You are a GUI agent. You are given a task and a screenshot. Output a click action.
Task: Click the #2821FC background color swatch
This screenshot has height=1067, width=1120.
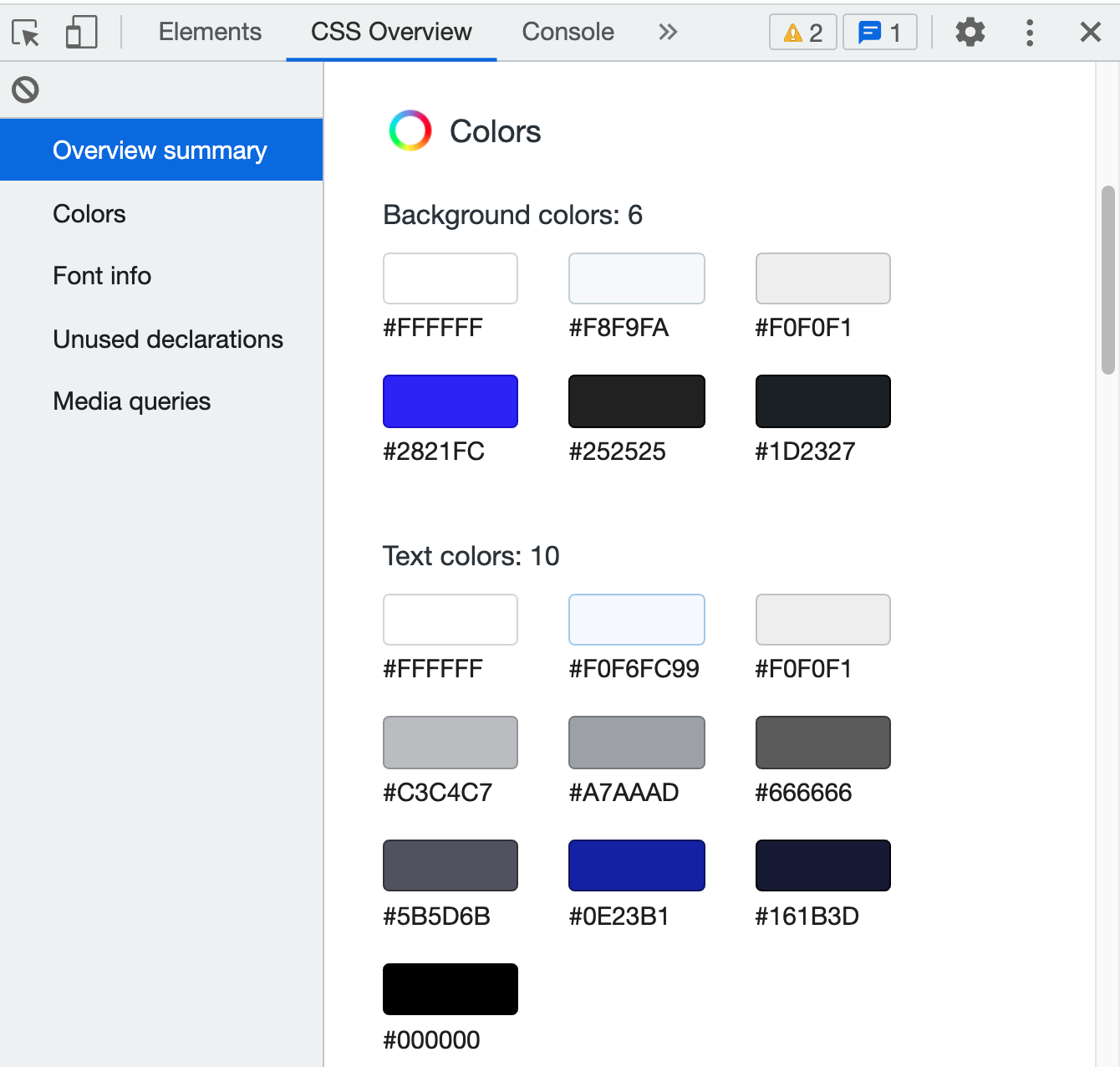pyautogui.click(x=450, y=401)
